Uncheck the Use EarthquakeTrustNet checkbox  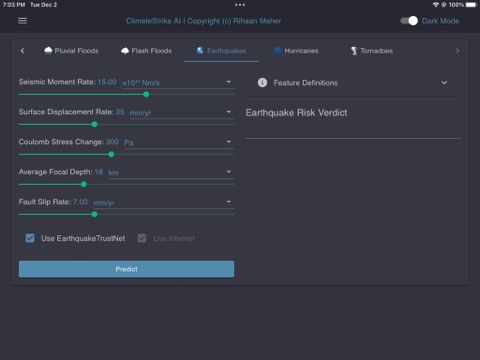pos(30,238)
